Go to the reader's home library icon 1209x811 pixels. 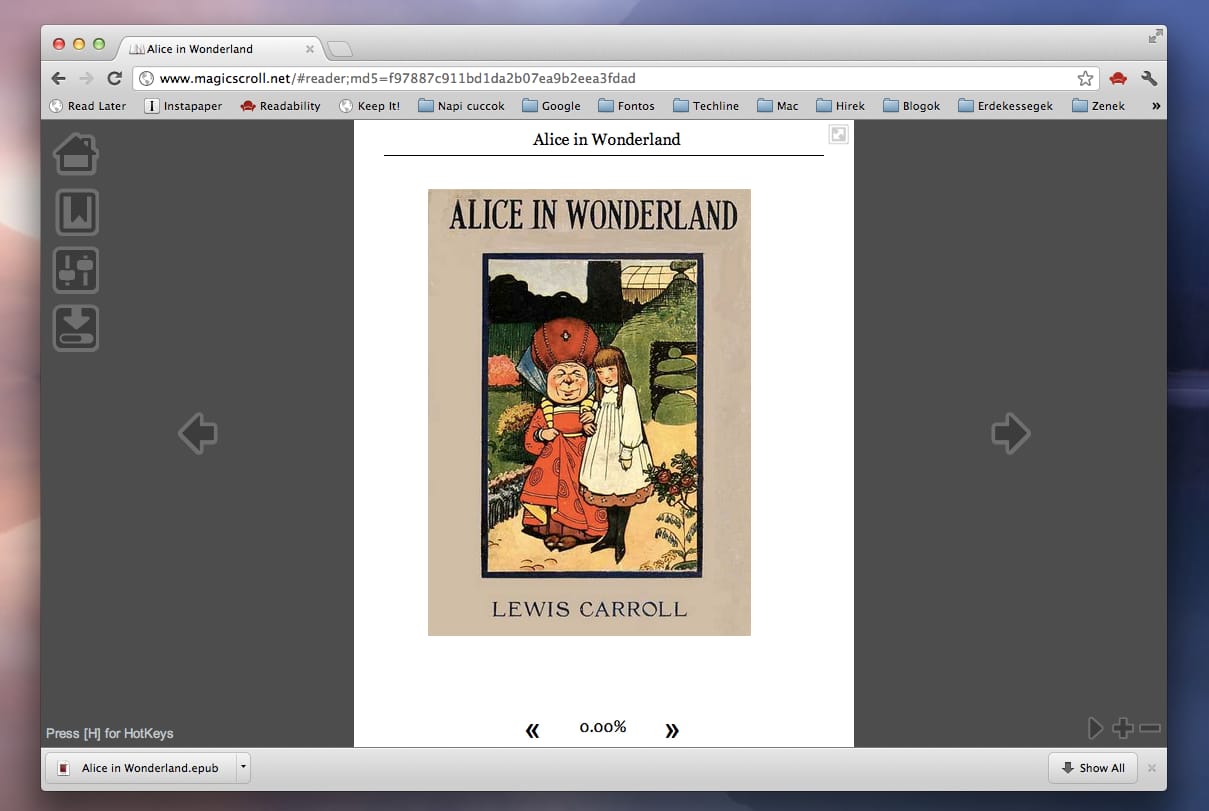(76, 154)
